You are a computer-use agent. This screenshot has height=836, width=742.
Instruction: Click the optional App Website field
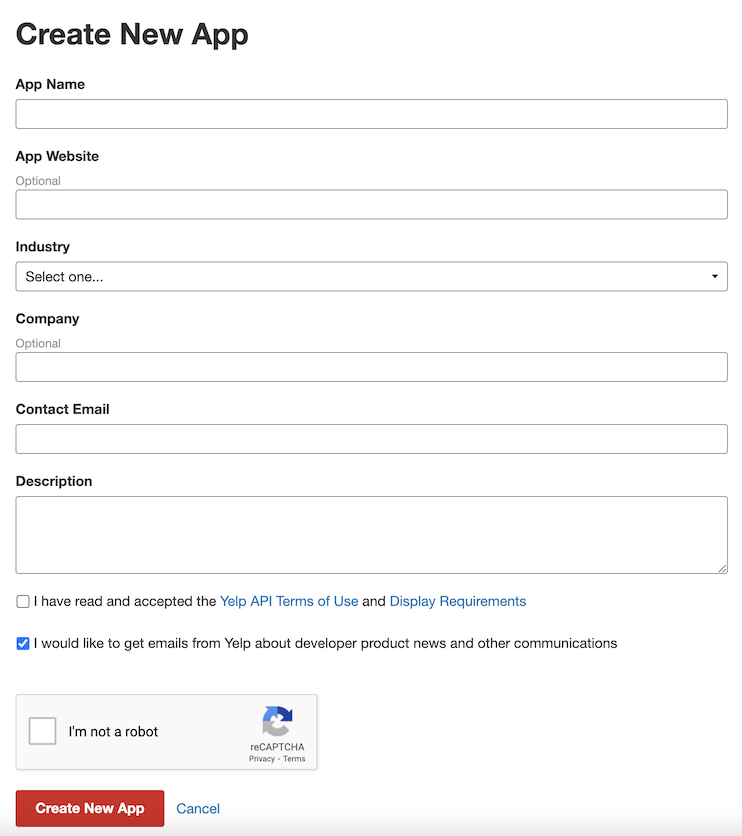(x=371, y=204)
